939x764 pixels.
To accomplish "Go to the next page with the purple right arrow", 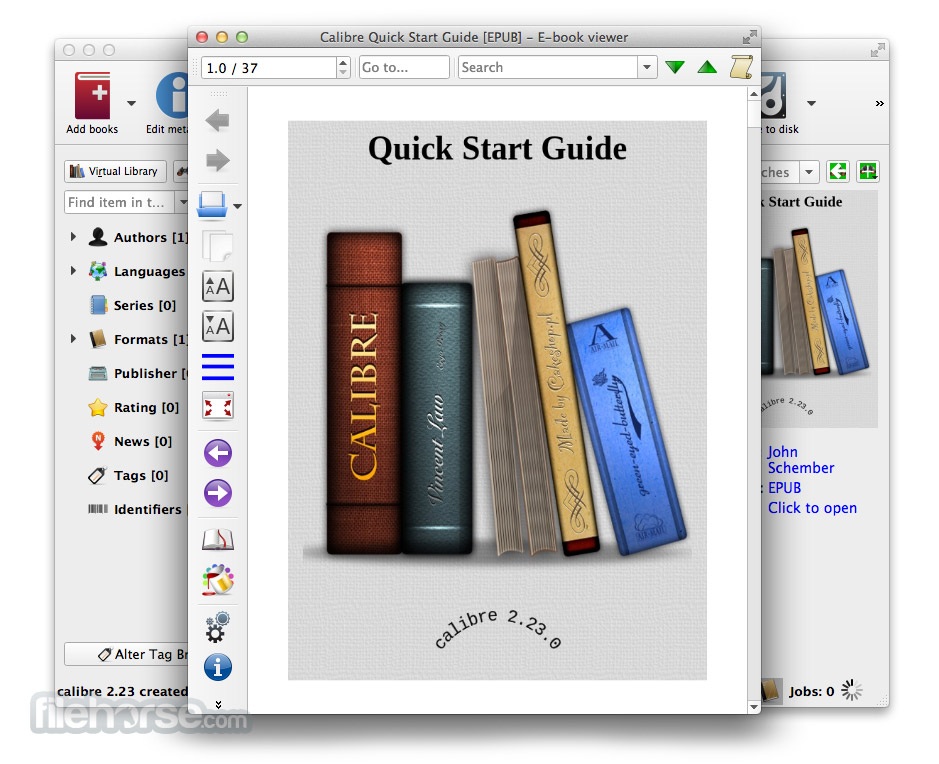I will (217, 493).
